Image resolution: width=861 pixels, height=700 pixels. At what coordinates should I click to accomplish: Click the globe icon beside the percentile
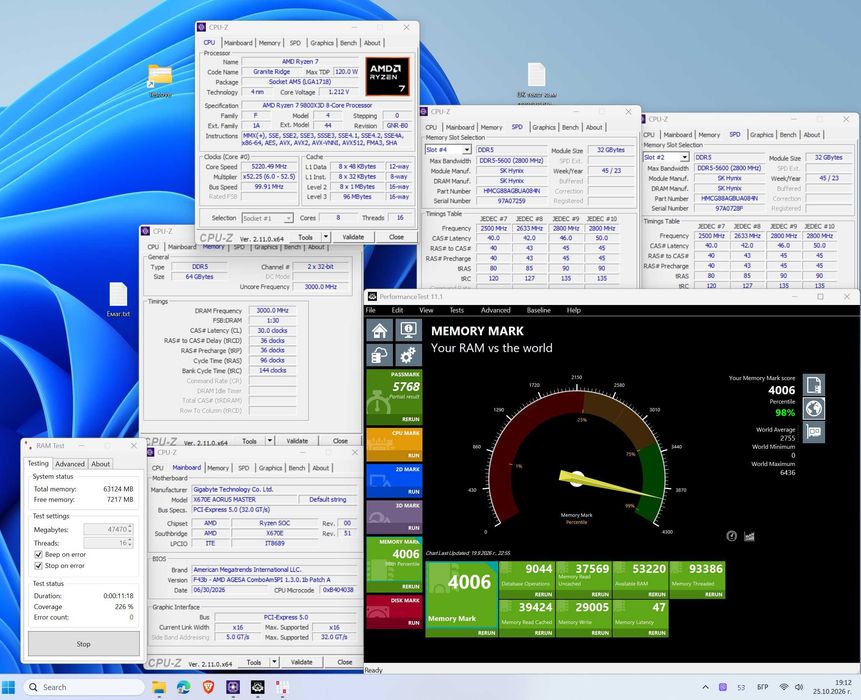pyautogui.click(x=814, y=408)
